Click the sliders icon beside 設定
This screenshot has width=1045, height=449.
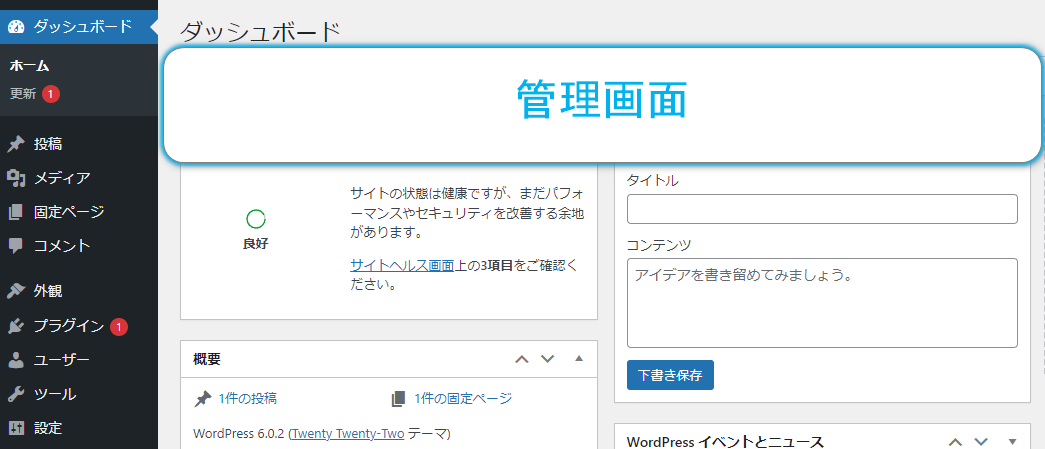[16, 428]
